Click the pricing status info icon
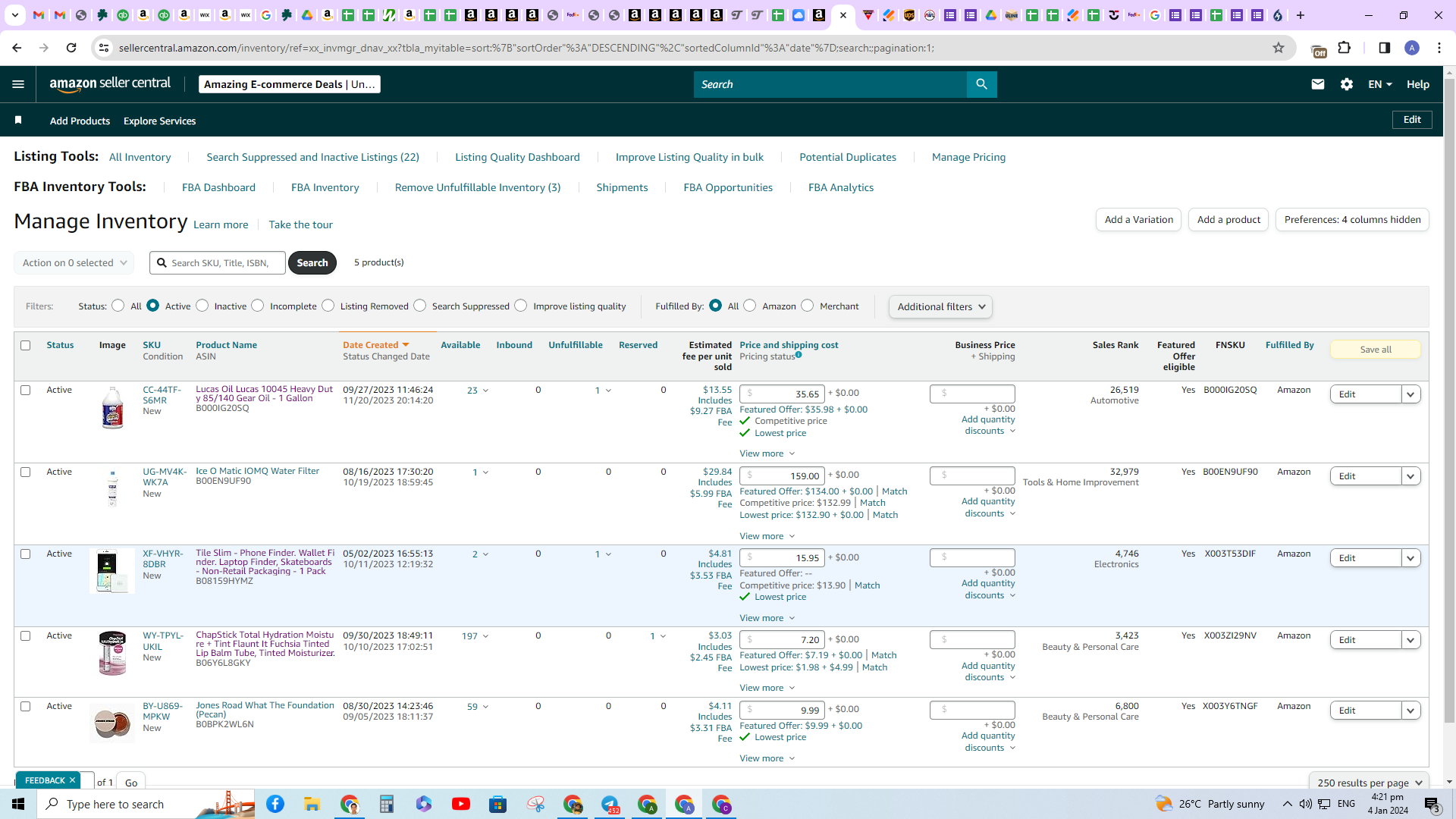The height and width of the screenshot is (819, 1456). click(799, 355)
